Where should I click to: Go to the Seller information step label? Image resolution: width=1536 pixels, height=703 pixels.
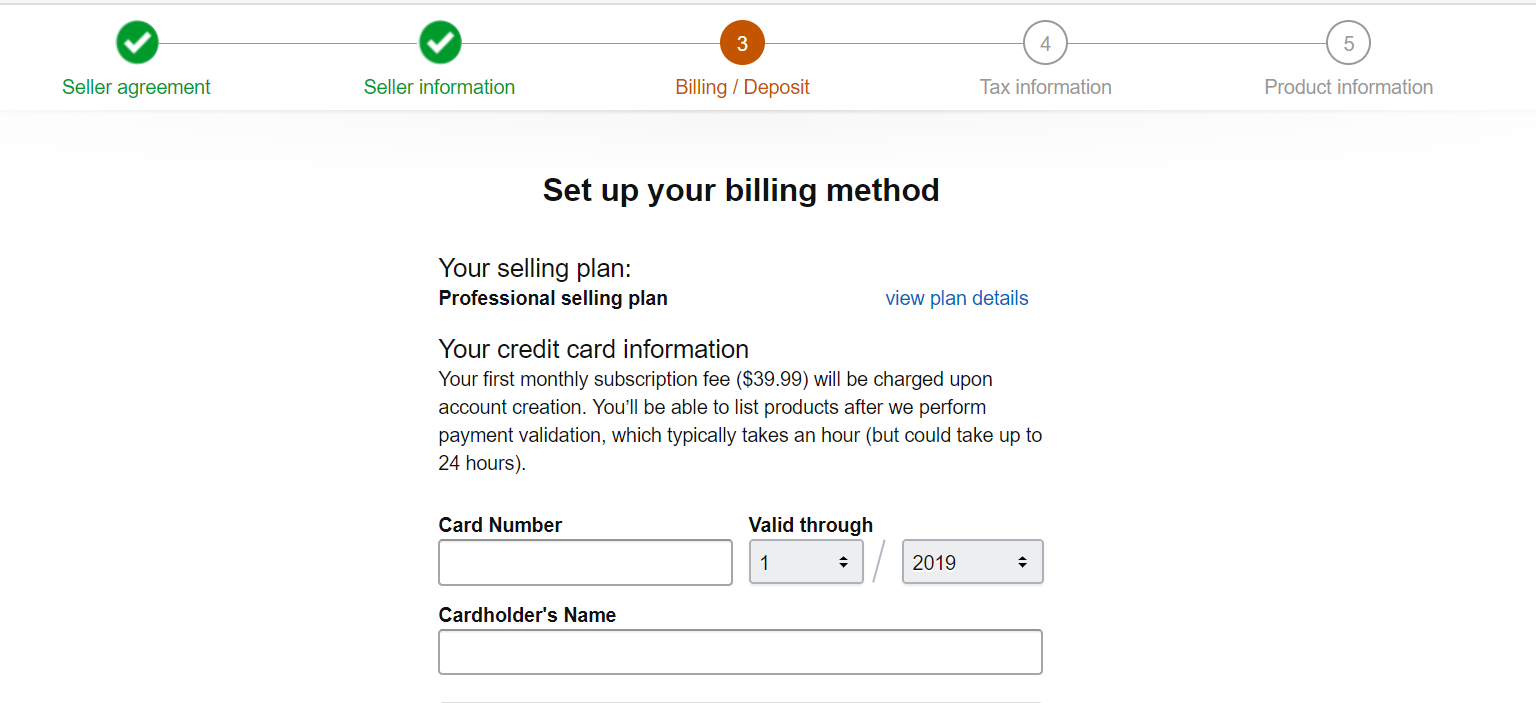pyautogui.click(x=439, y=87)
